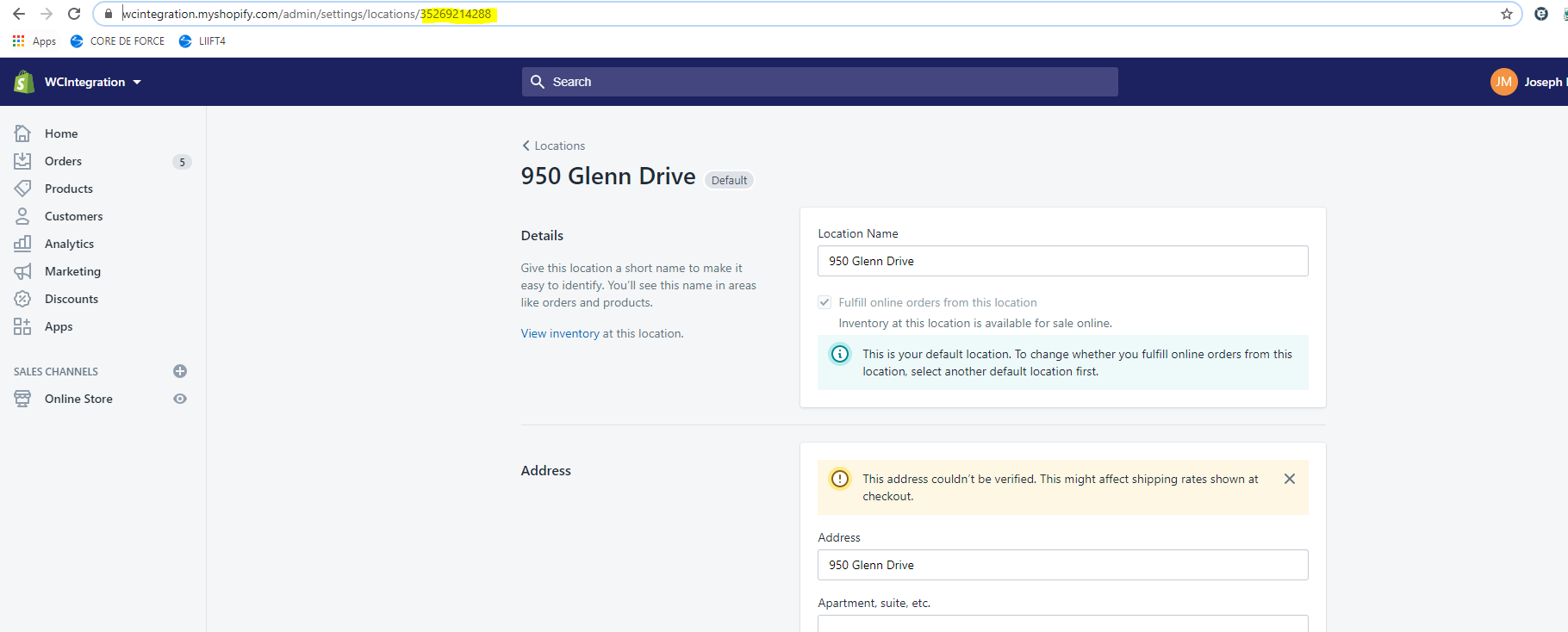Click the Default badge
This screenshot has width=1568, height=632.
coord(729,180)
